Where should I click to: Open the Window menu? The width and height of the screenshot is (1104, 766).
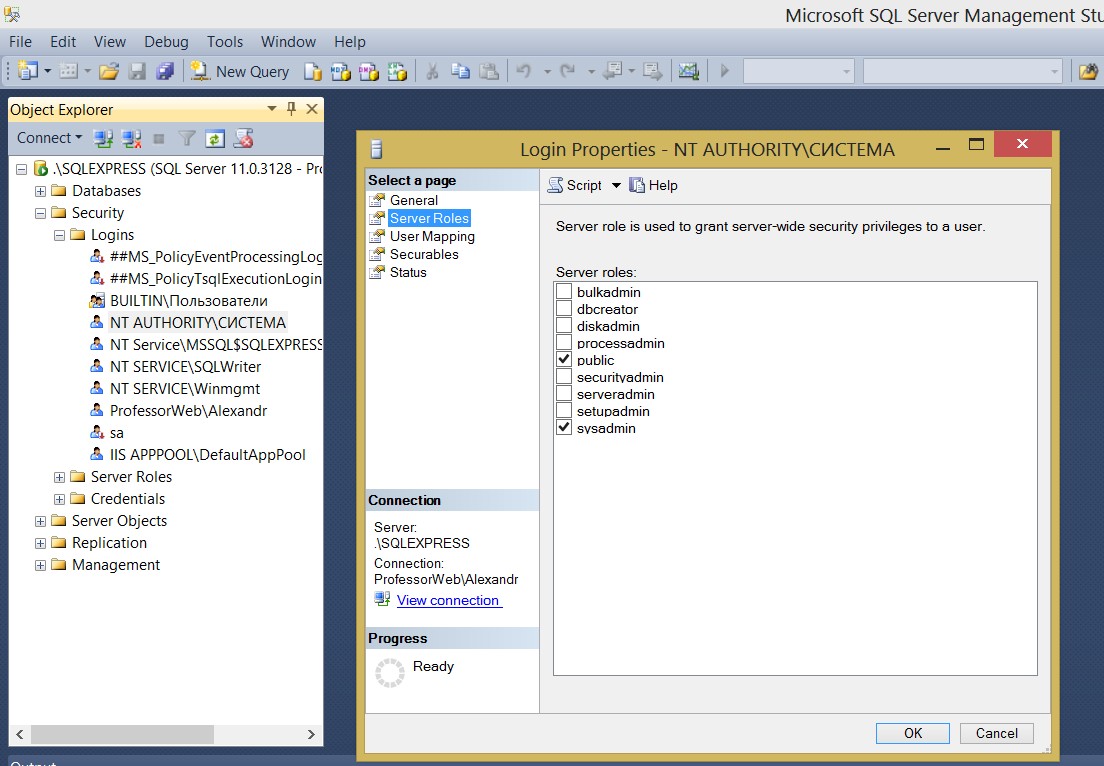(x=288, y=42)
